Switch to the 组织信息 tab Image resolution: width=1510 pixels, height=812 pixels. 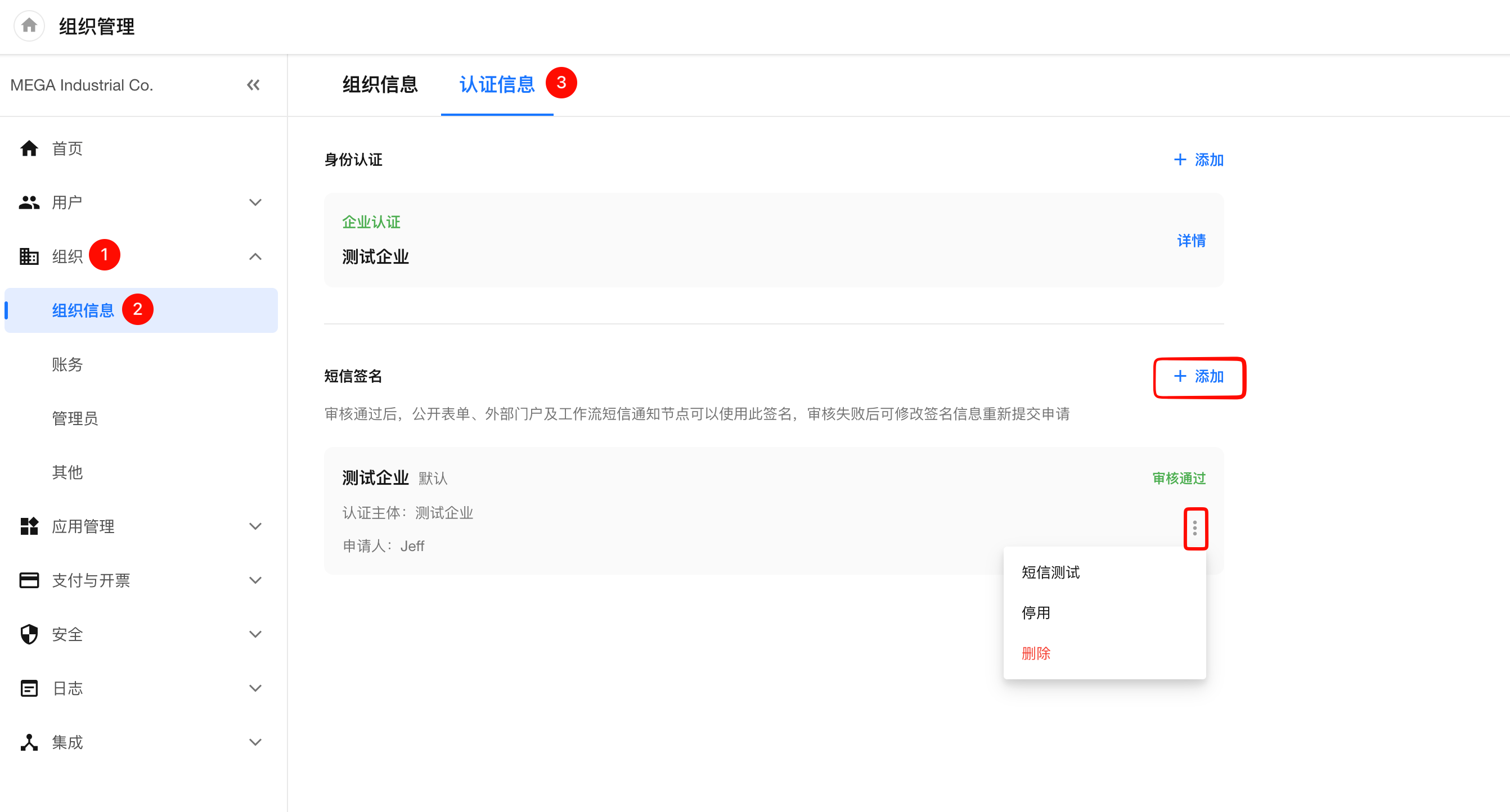380,84
